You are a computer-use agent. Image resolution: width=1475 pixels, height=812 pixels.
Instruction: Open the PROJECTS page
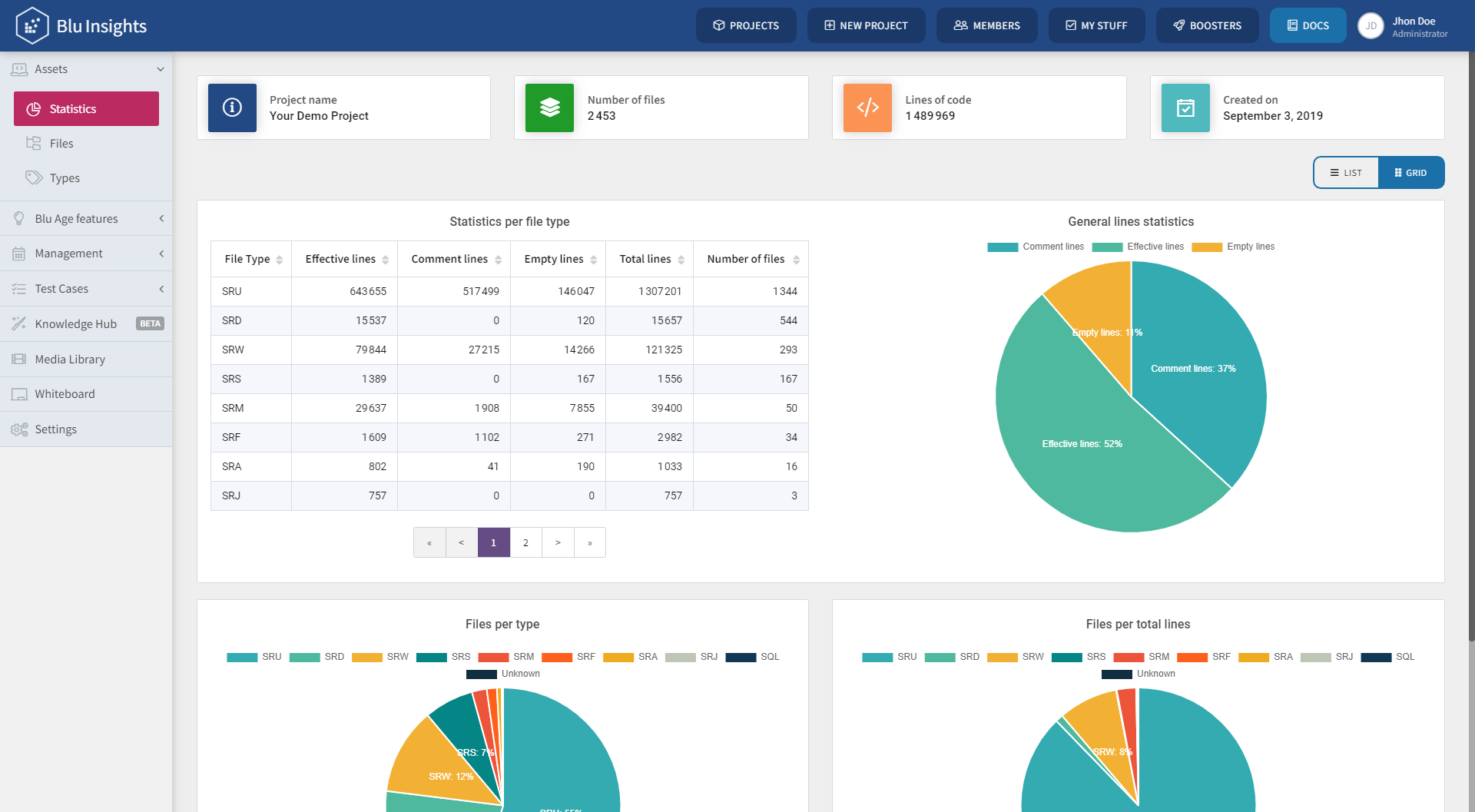click(x=746, y=25)
